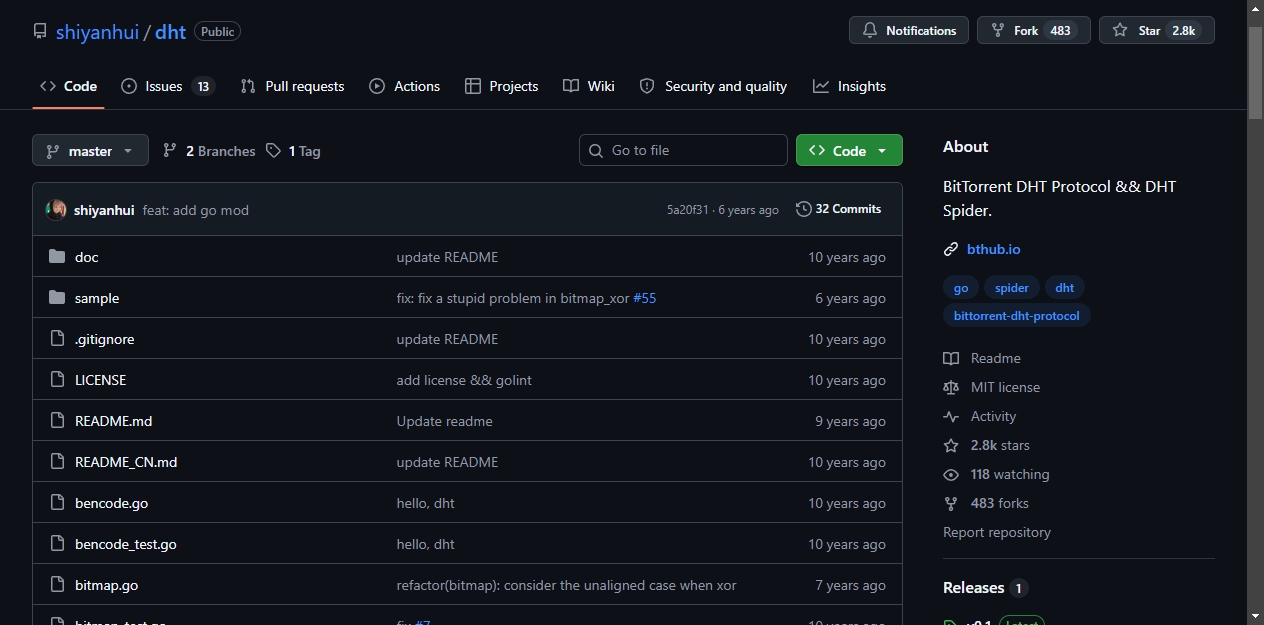Image resolution: width=1264 pixels, height=625 pixels.
Task: Click the book icon beside Readme
Action: click(x=951, y=358)
